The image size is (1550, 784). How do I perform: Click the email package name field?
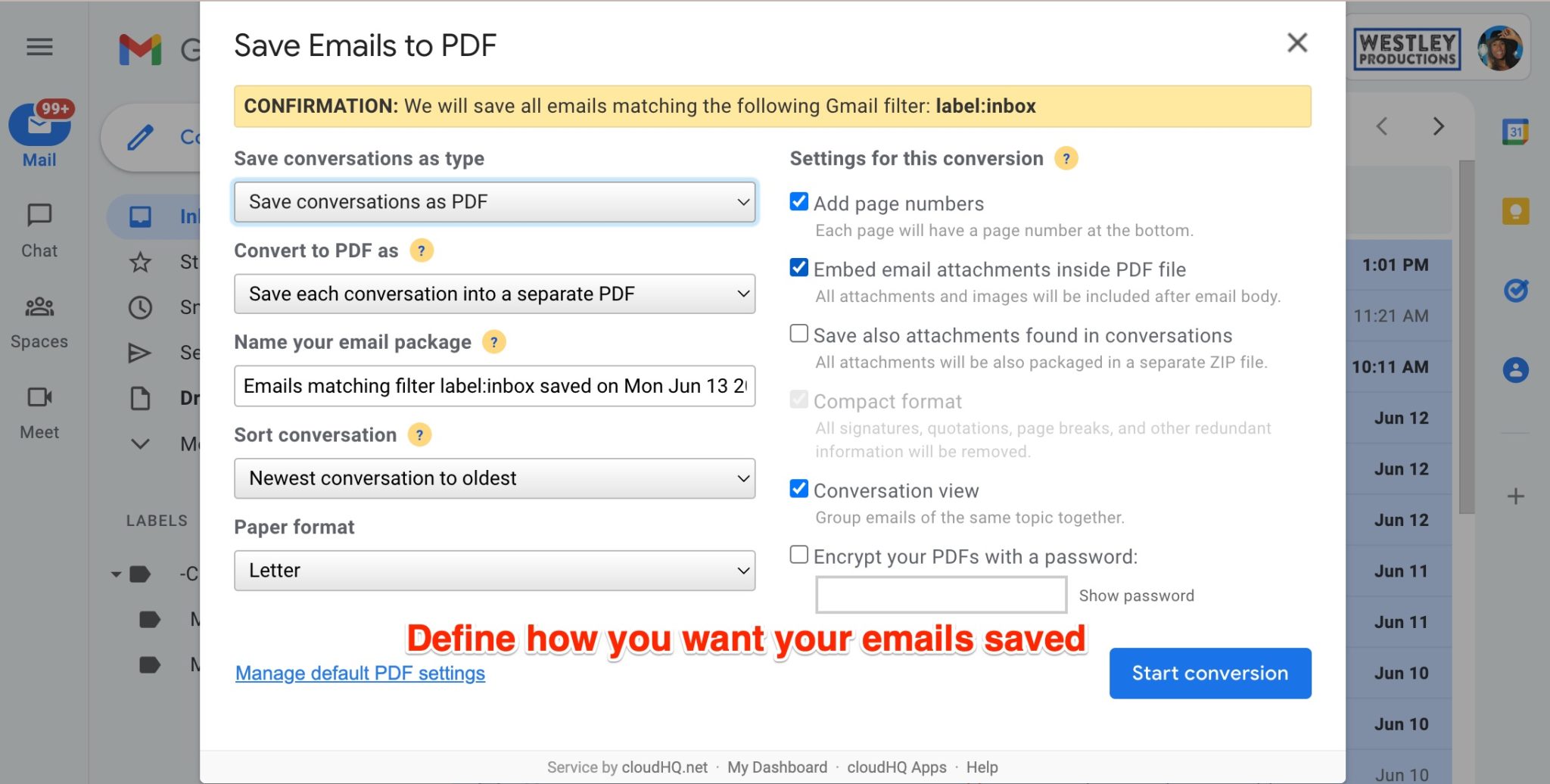494,386
